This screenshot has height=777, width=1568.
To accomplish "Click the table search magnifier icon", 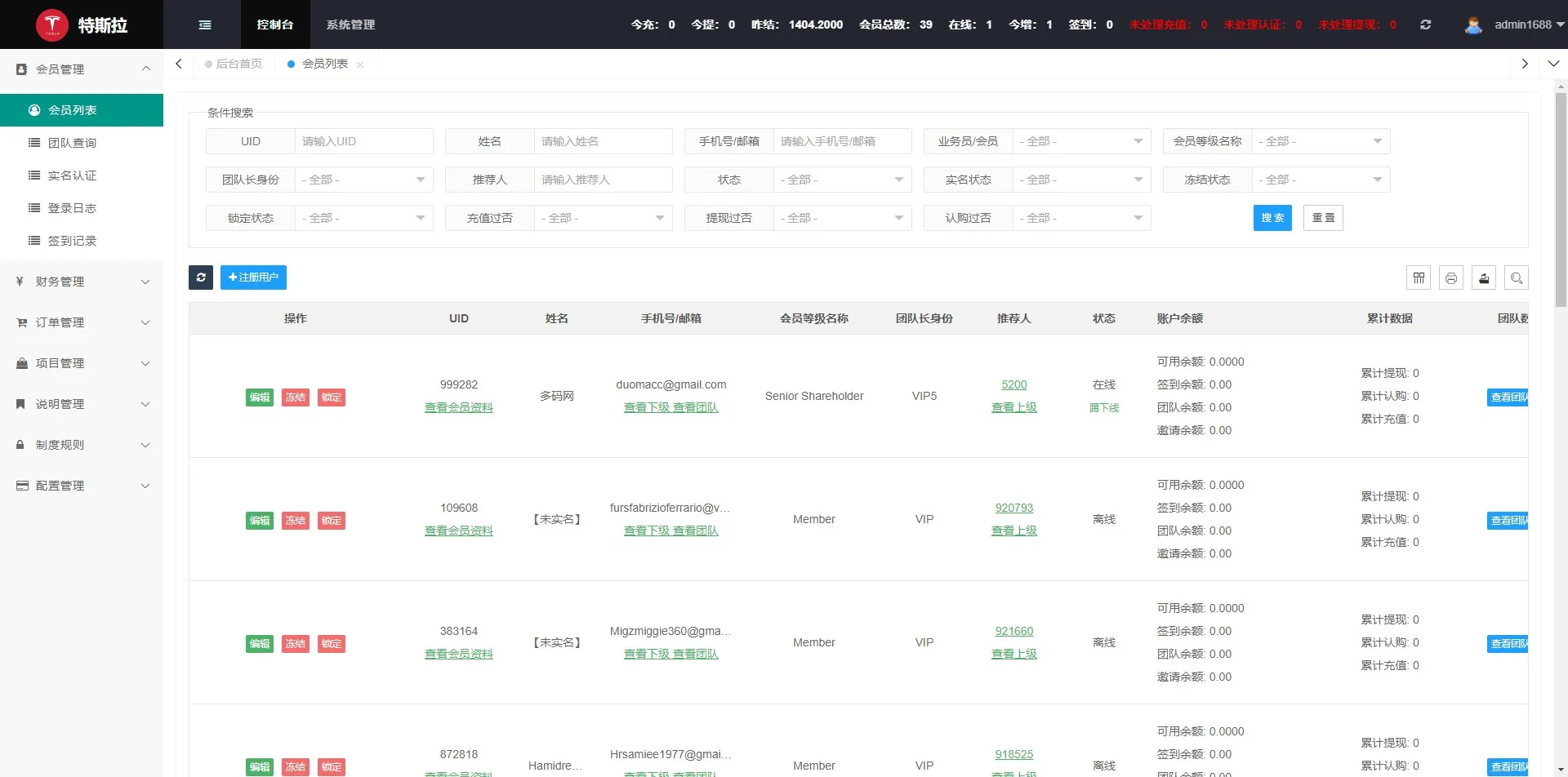I will point(1517,278).
